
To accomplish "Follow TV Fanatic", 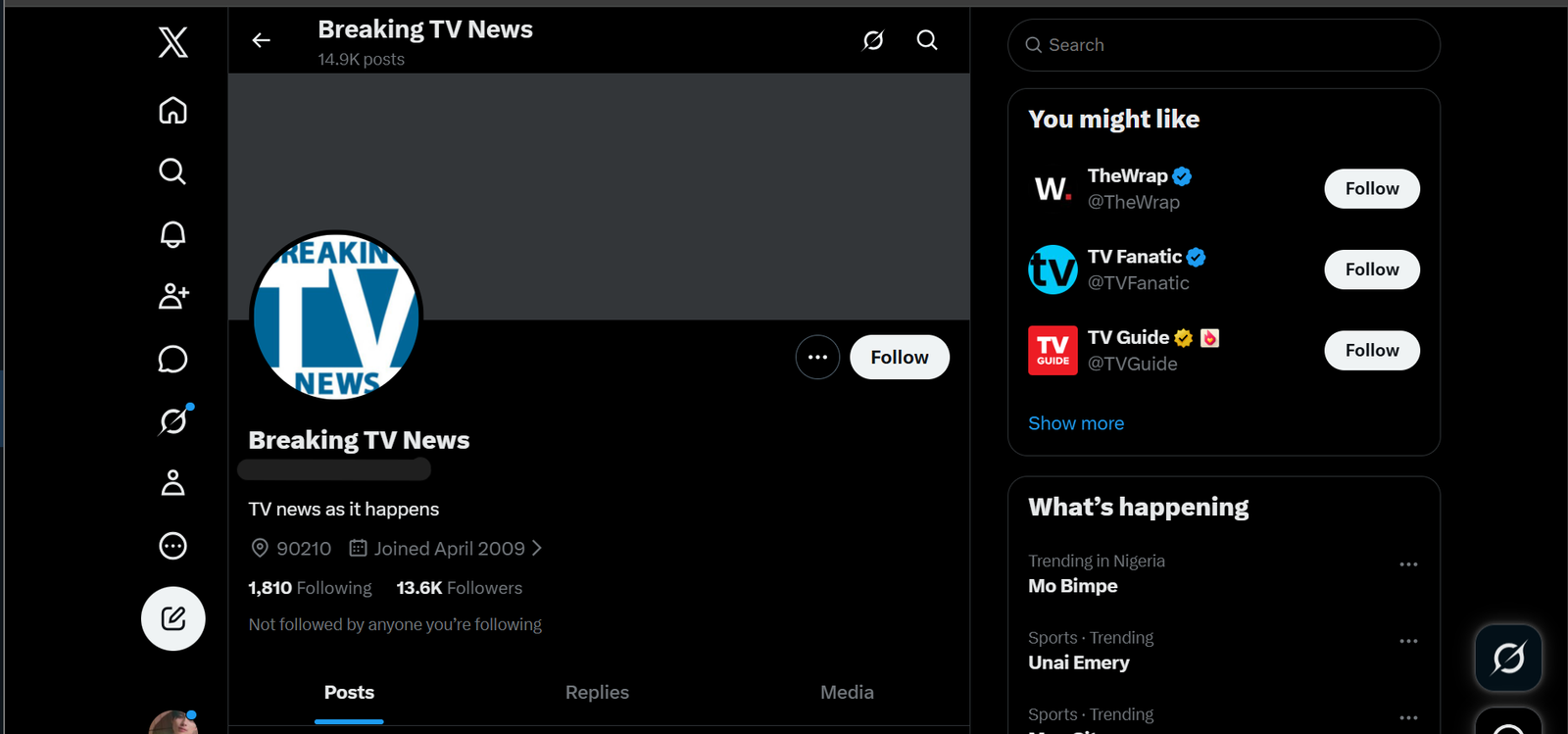I will tap(1372, 269).
